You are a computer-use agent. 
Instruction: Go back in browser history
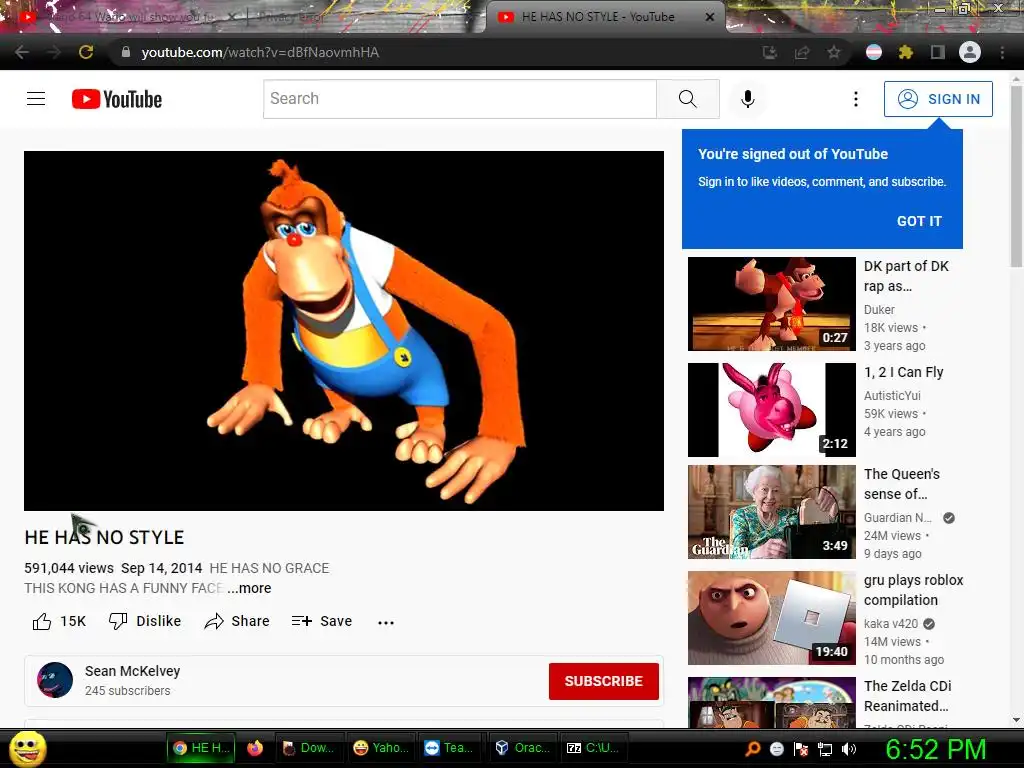tap(22, 52)
